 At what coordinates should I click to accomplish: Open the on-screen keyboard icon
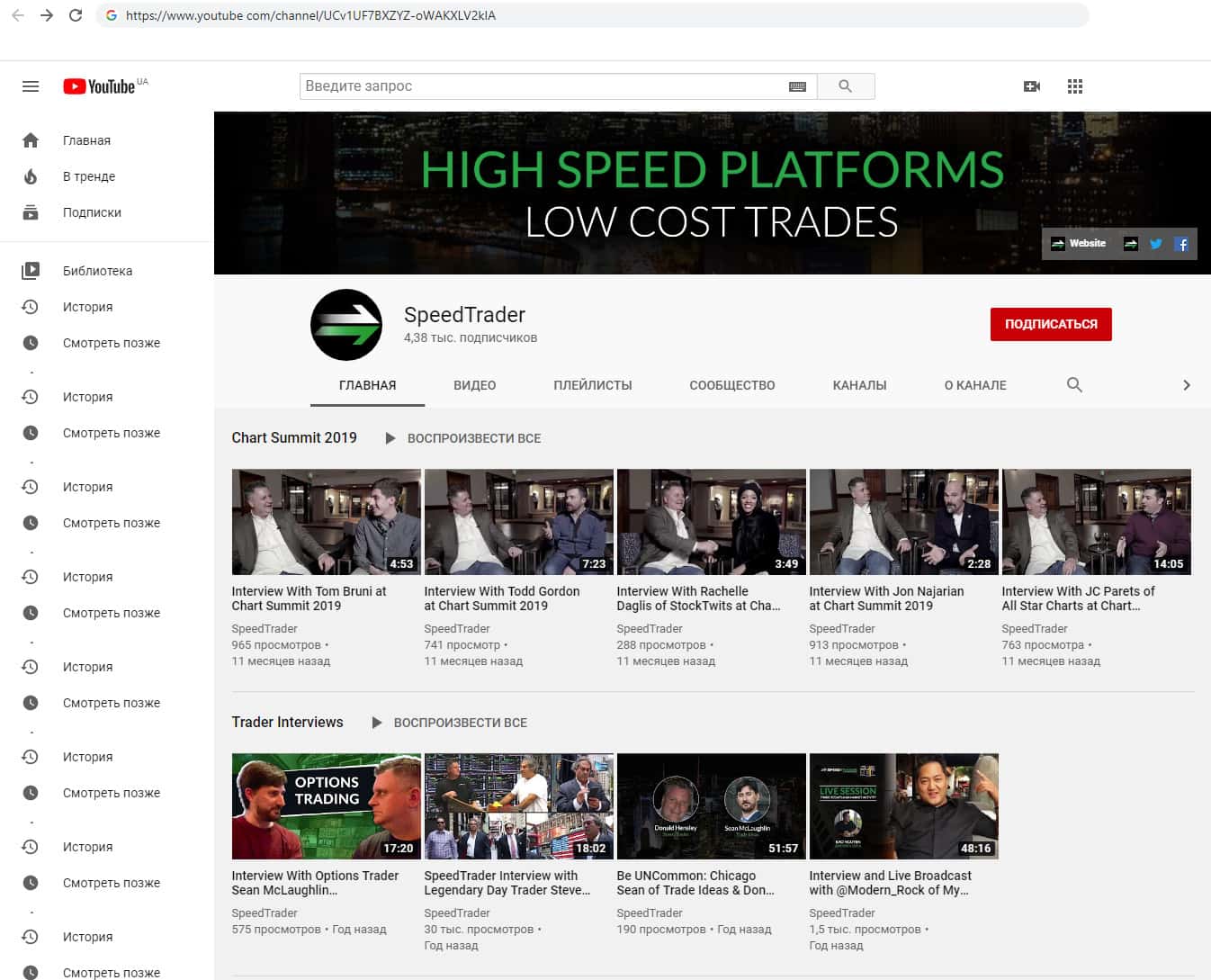(x=797, y=86)
